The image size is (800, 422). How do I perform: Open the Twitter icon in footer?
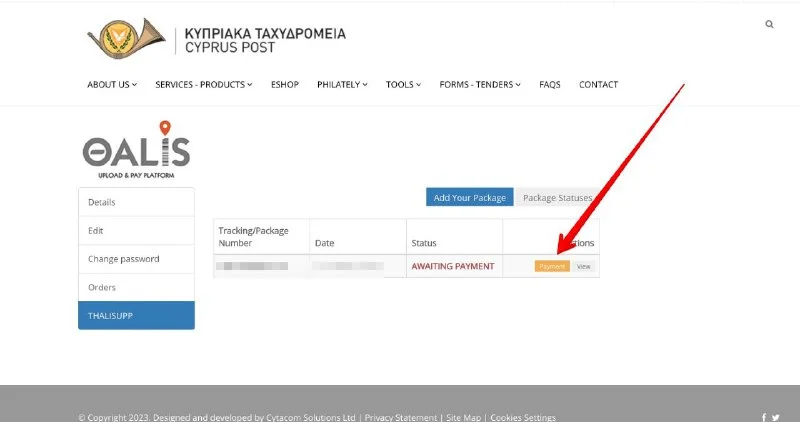pos(775,417)
